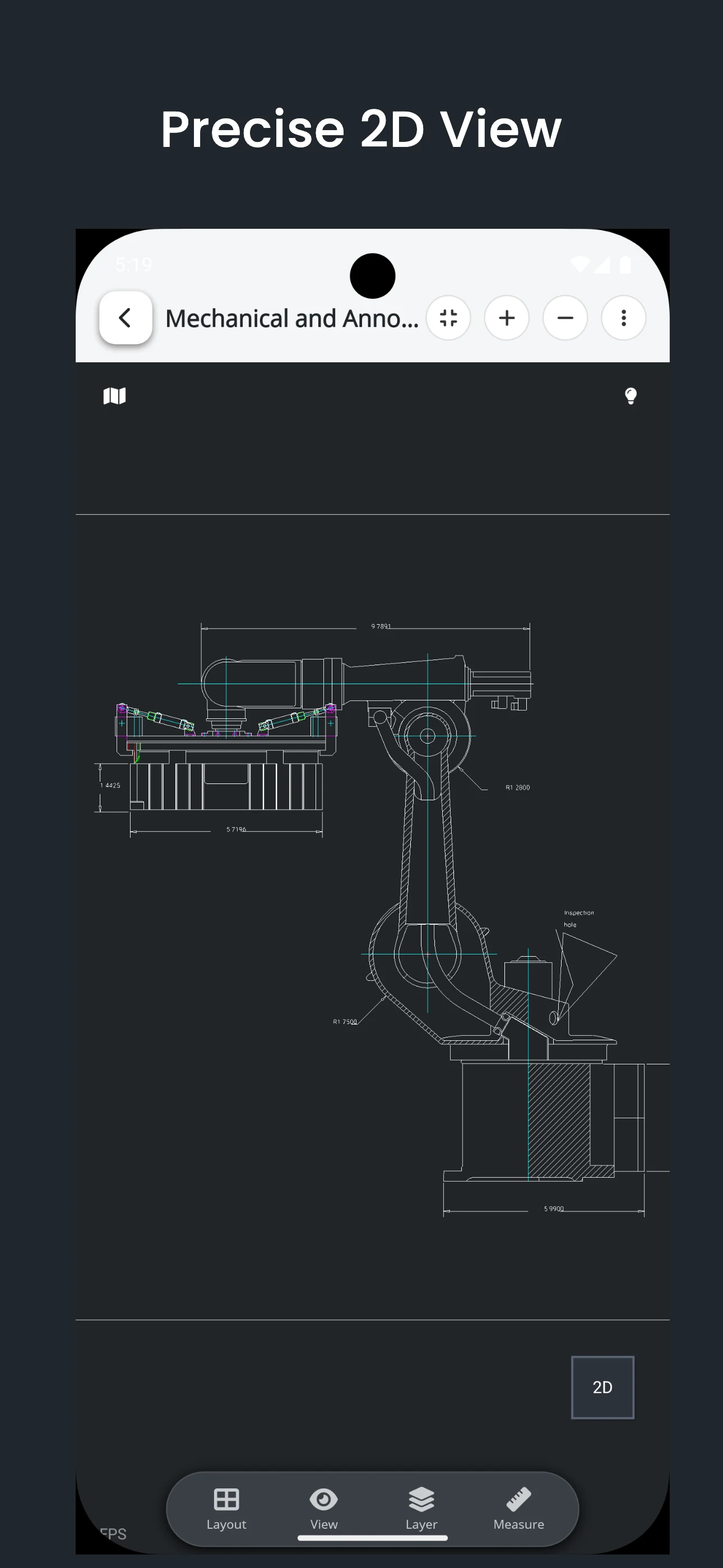Select the 'Inspection hole' annotation text

click(578, 919)
